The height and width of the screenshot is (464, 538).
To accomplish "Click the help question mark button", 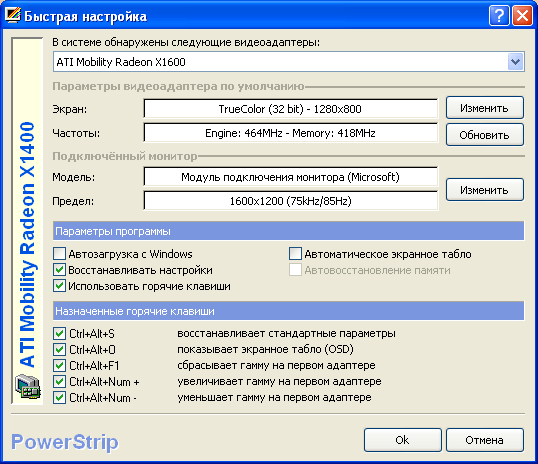I will [499, 15].
